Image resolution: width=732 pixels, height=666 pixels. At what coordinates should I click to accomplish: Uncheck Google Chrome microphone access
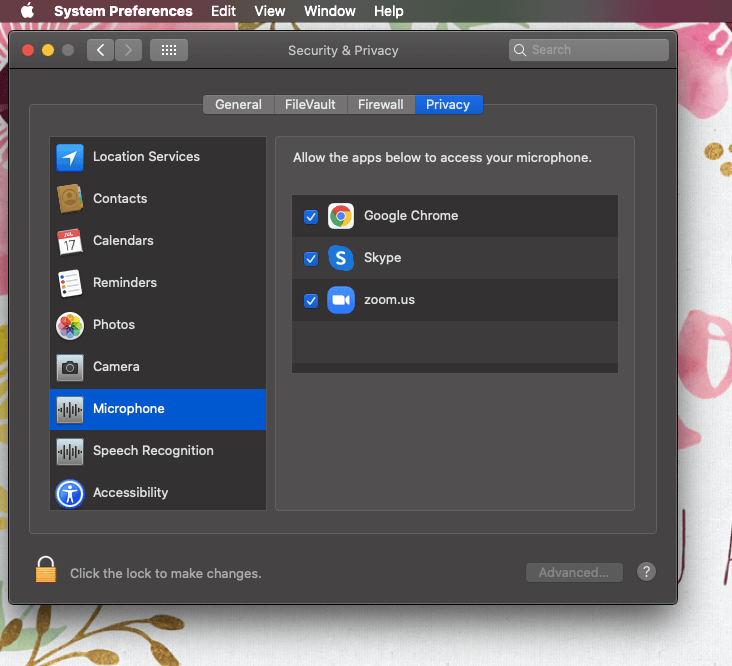click(x=311, y=216)
